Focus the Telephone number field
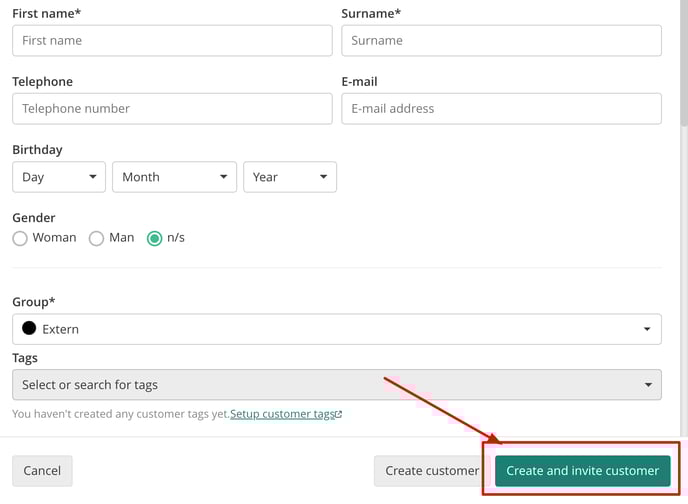Viewport: 688px width, 504px height. point(172,108)
